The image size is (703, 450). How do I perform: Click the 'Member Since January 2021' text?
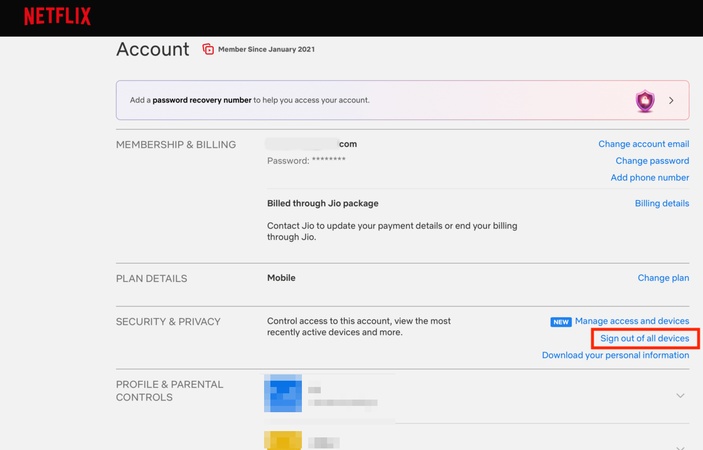tap(266, 49)
